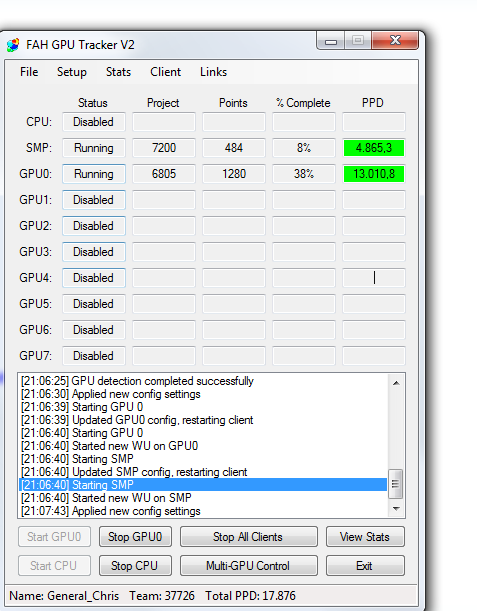Click the Name: General_Chris status text

pyautogui.click(x=64, y=596)
